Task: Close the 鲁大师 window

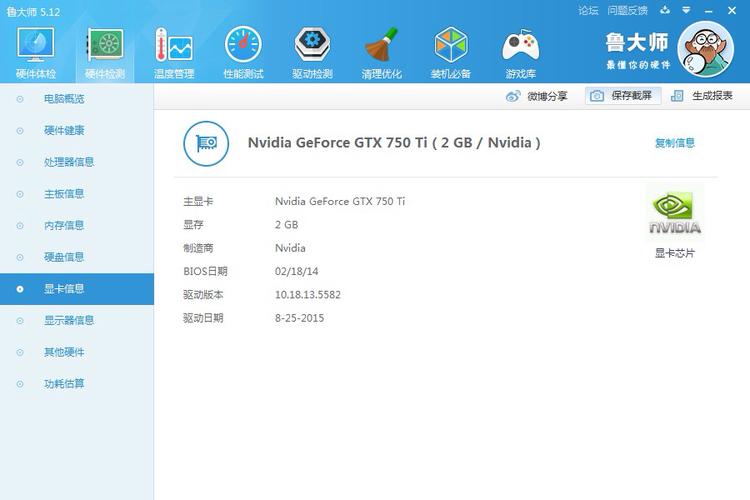Action: coord(732,10)
